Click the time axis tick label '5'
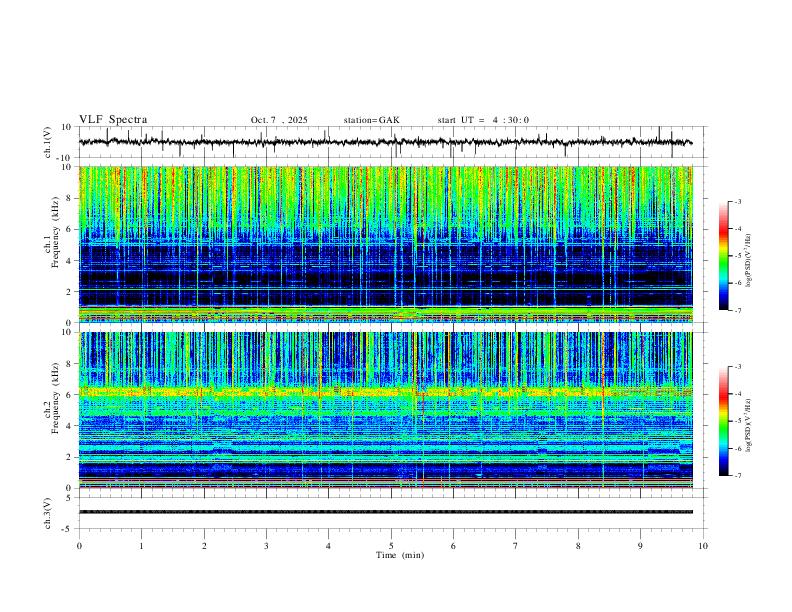 391,546
